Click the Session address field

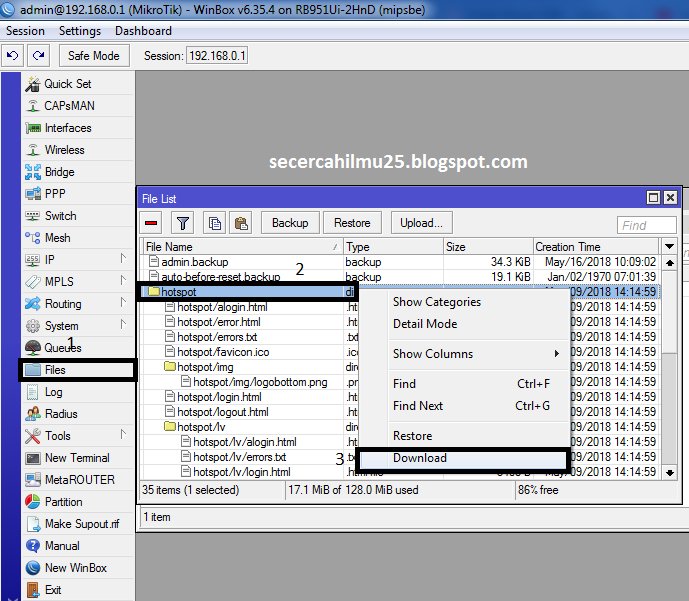217,56
